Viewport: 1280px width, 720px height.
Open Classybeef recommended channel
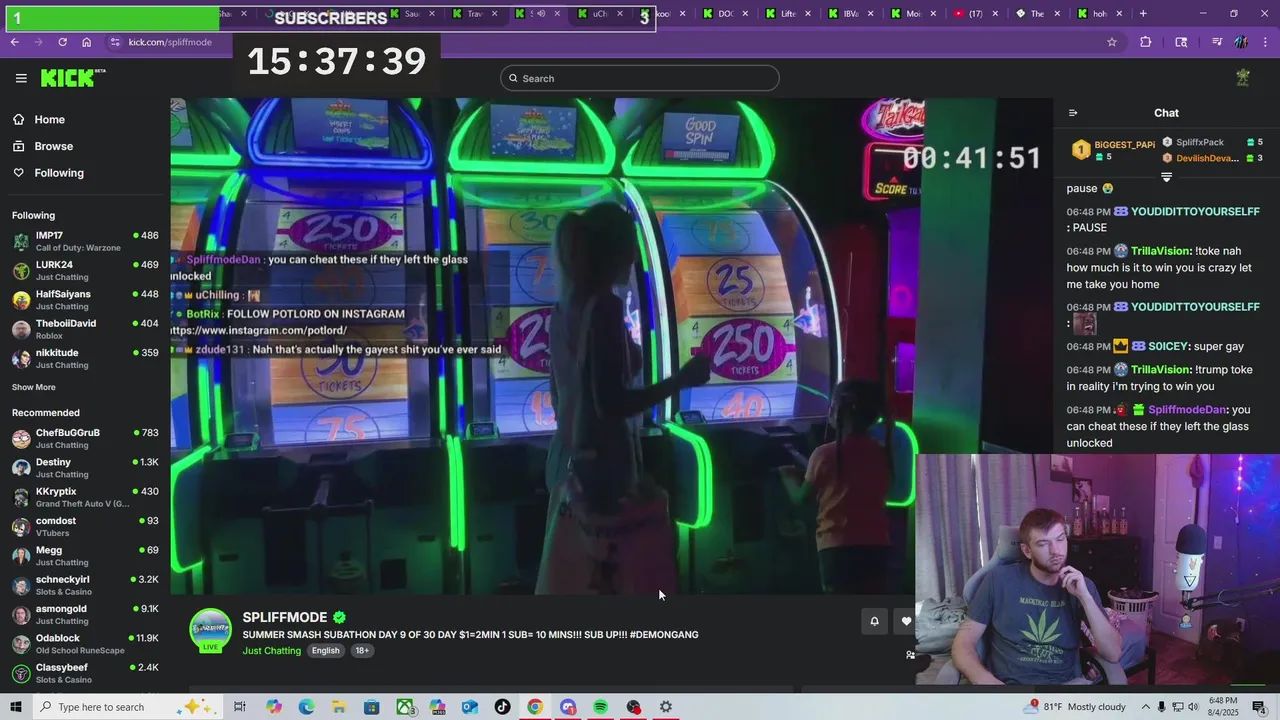85,673
